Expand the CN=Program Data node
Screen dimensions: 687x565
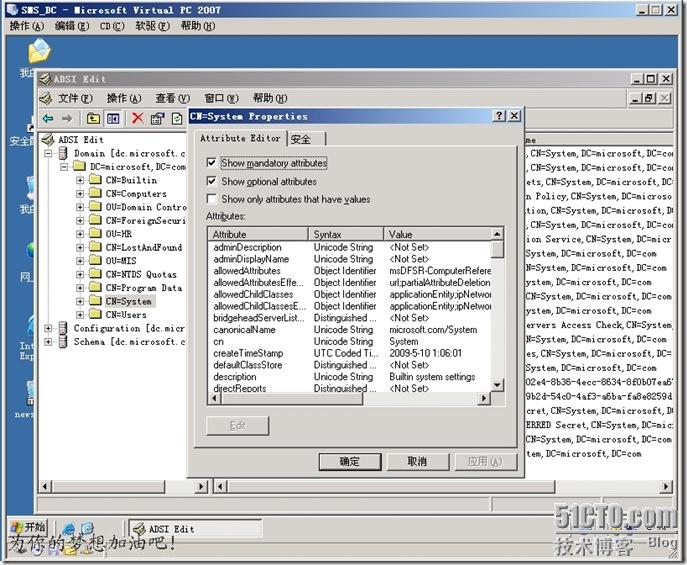[x=80, y=288]
